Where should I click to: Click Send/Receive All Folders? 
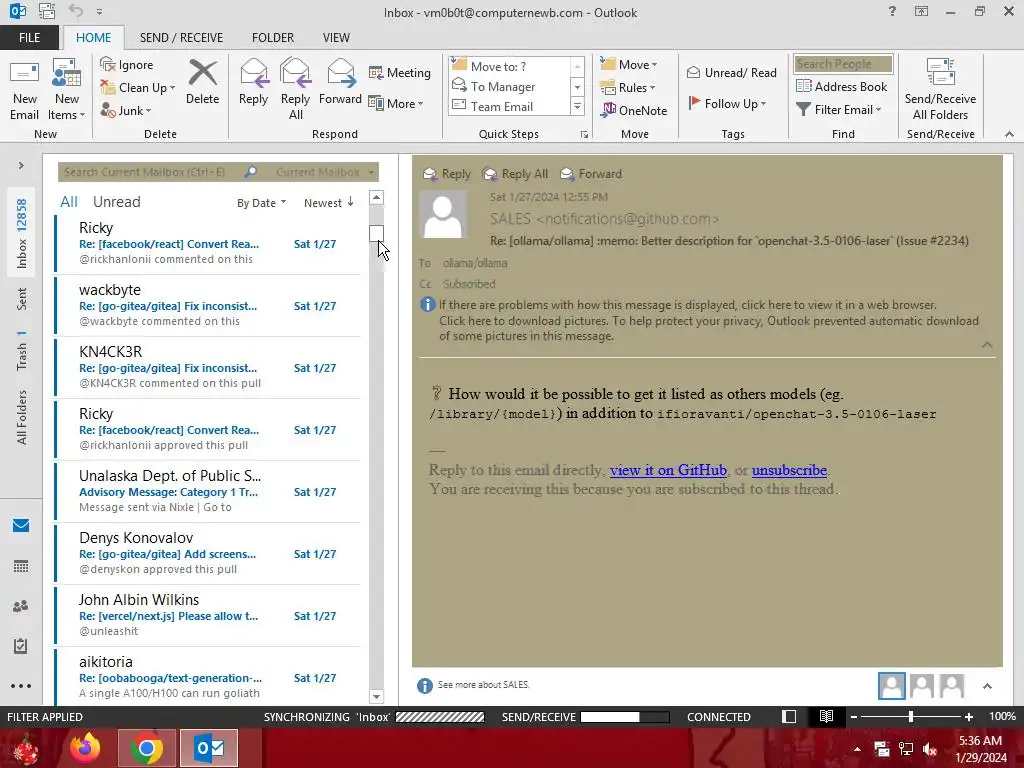pyautogui.click(x=940, y=90)
